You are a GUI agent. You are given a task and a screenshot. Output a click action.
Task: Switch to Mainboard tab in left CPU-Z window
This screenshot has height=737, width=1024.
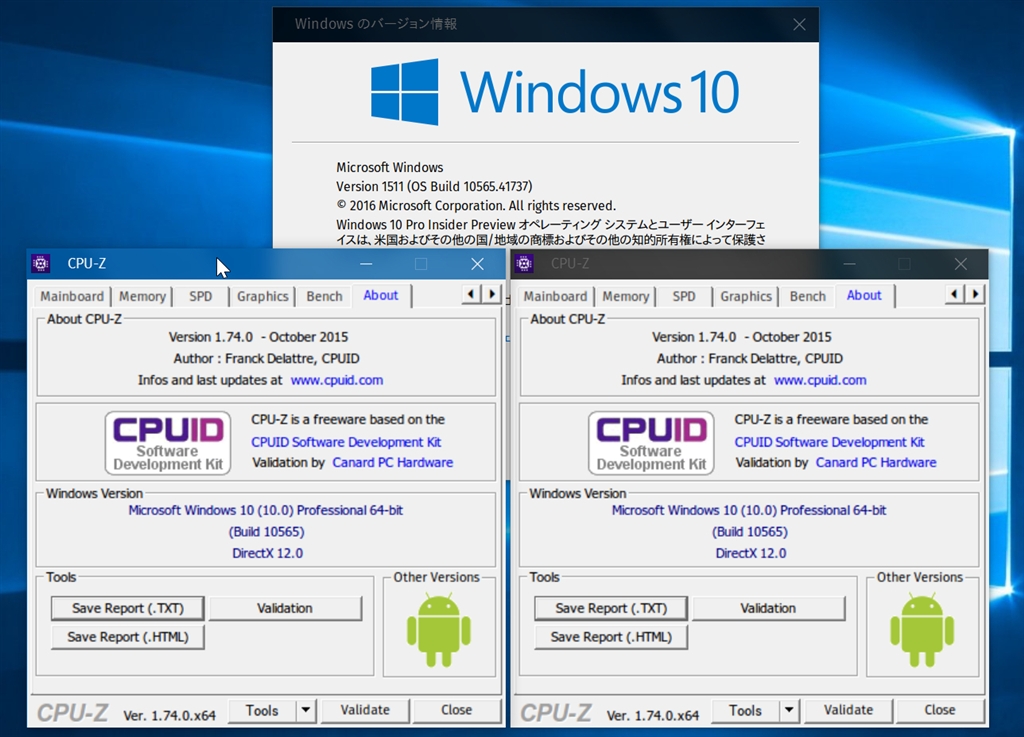[x=72, y=296]
